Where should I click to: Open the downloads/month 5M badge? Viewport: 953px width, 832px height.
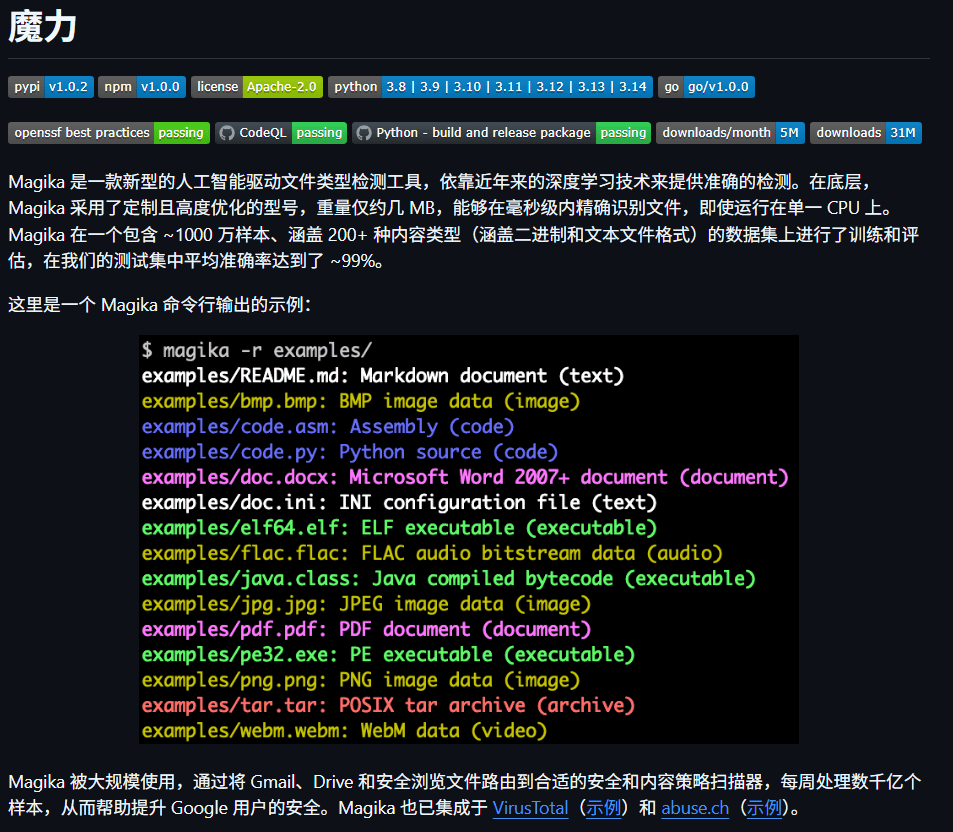point(730,133)
